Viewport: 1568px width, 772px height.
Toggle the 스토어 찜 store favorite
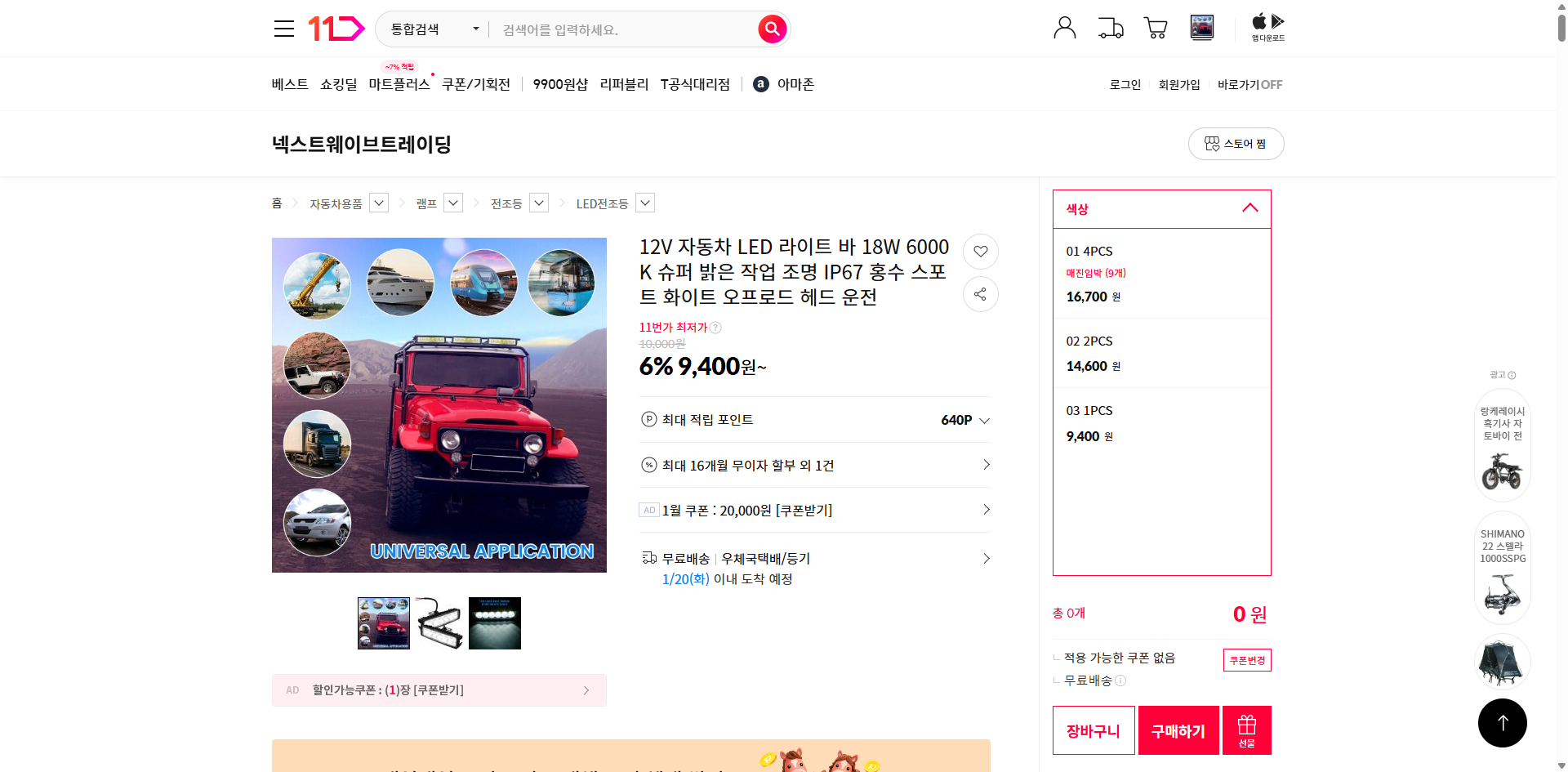pos(1236,143)
